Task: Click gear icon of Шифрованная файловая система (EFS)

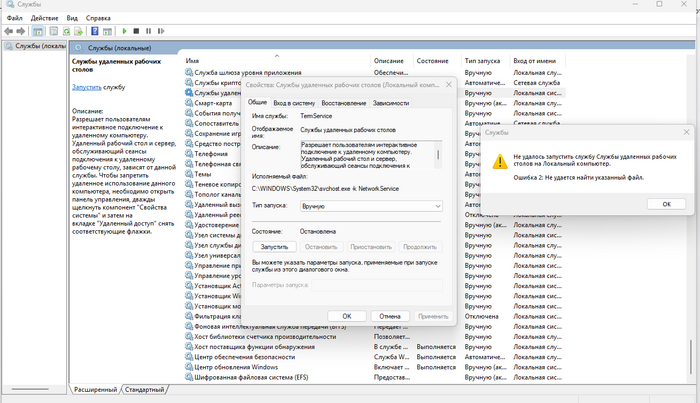Action: coord(189,377)
